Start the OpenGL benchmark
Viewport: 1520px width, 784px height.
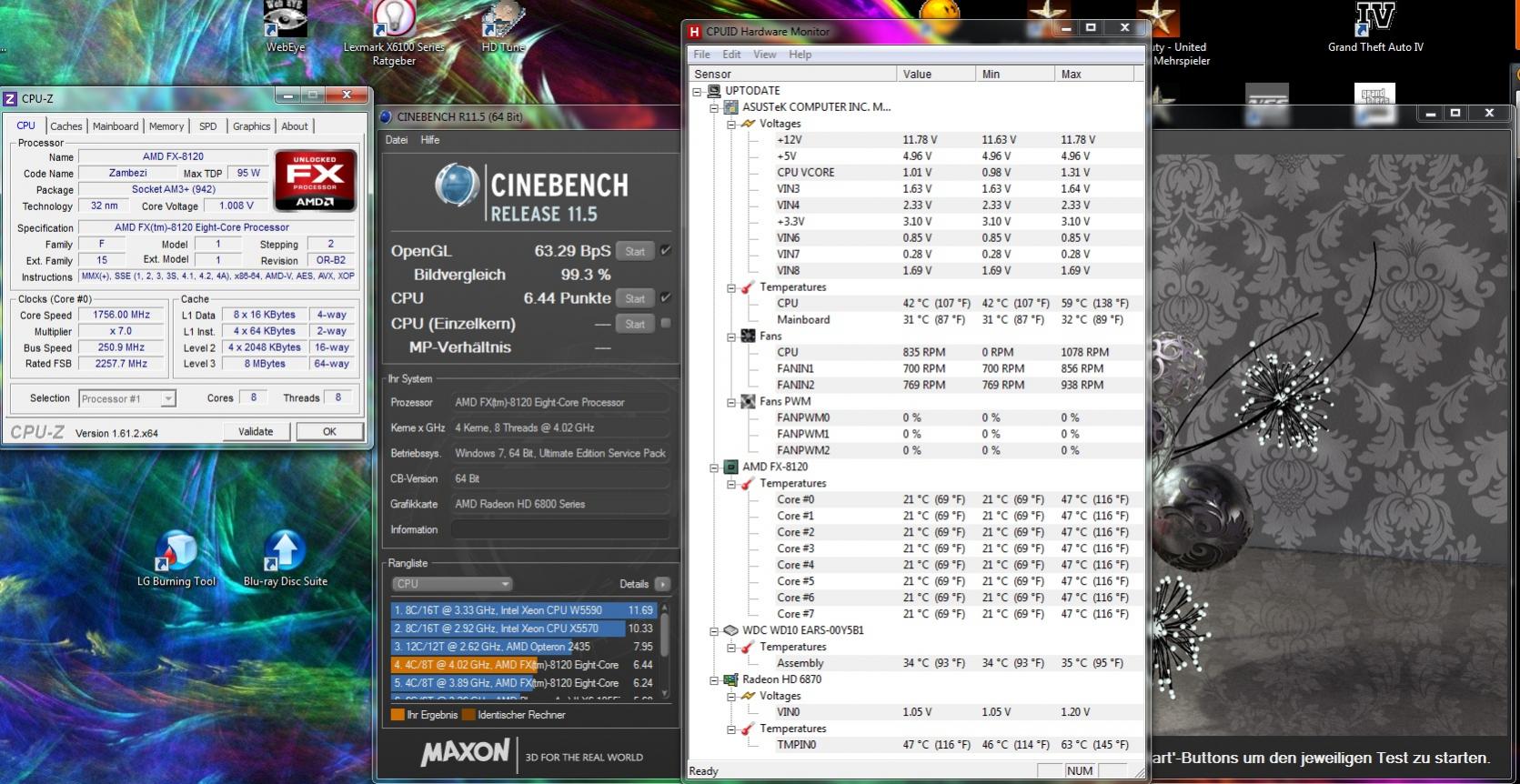click(635, 251)
